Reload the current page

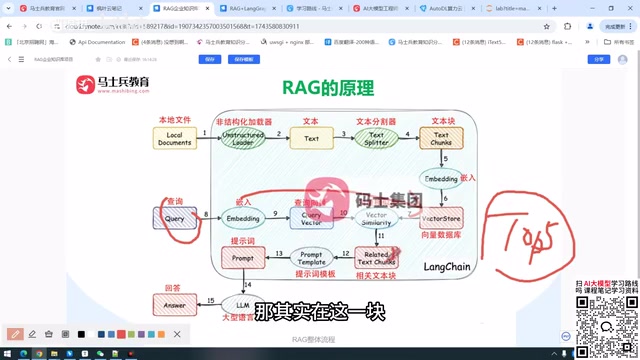[x=39, y=26]
